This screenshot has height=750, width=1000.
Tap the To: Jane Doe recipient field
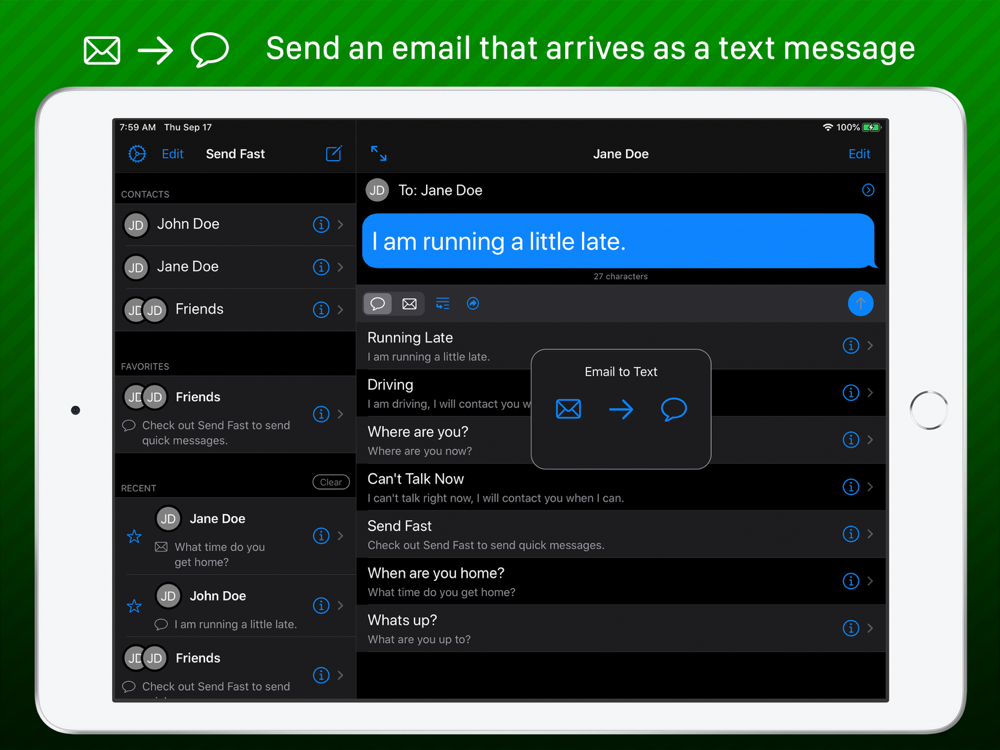tap(621, 190)
